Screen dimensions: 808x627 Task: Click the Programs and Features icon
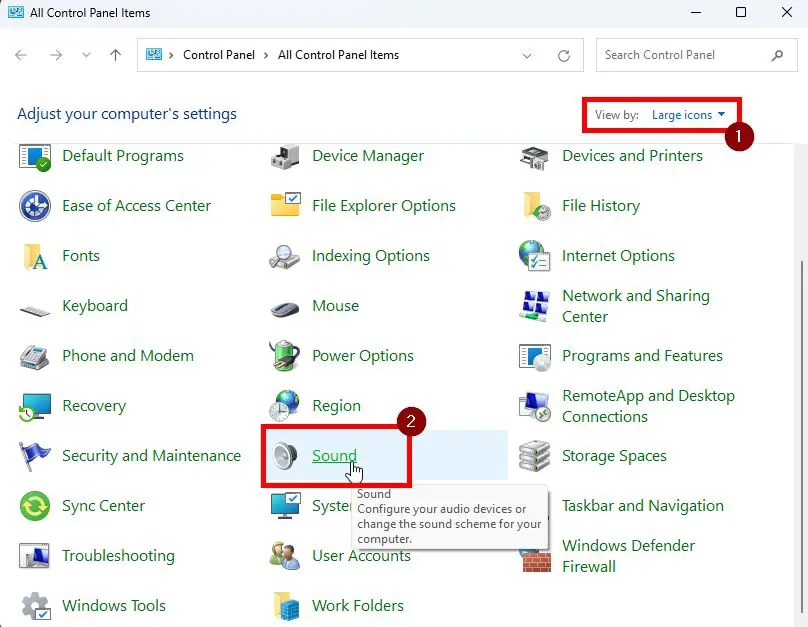tap(534, 357)
